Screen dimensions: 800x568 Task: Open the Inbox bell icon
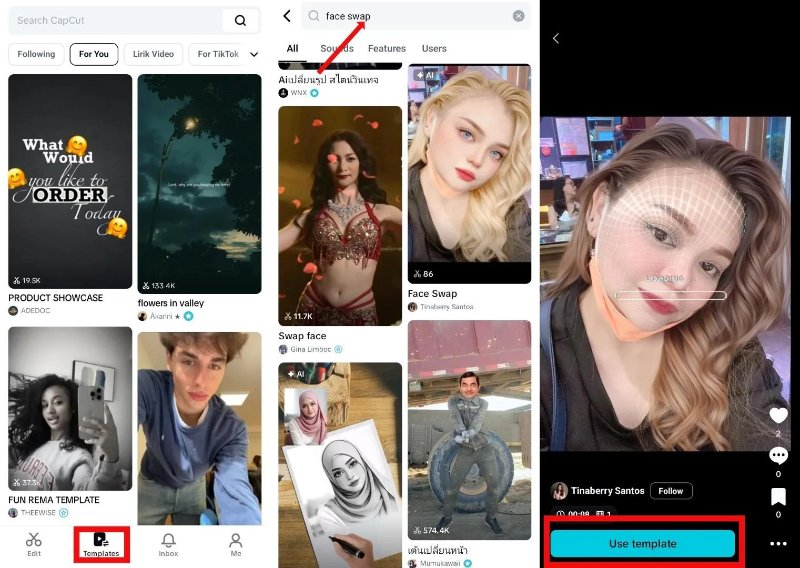168,541
